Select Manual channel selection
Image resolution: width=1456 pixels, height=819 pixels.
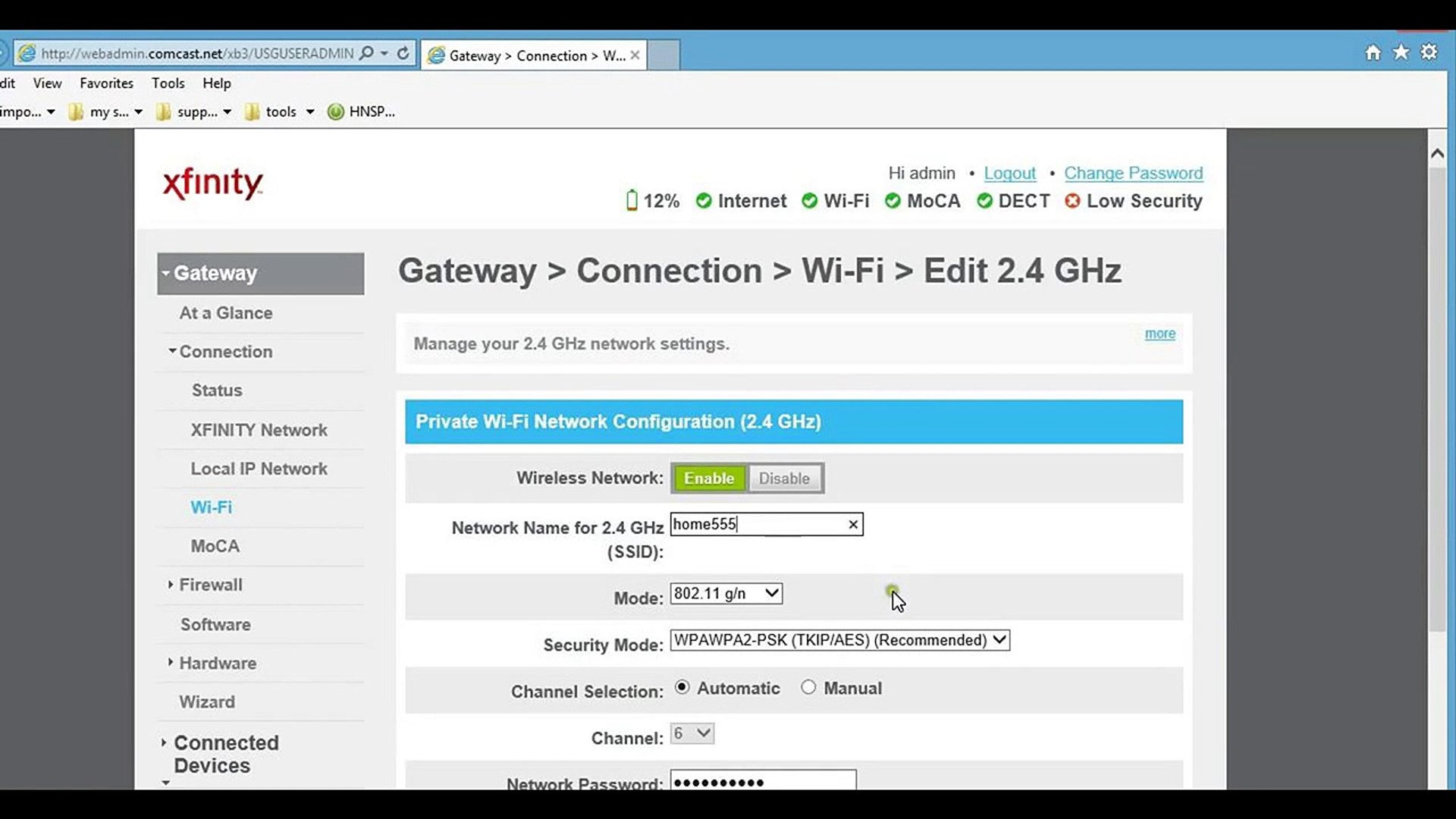click(x=808, y=687)
